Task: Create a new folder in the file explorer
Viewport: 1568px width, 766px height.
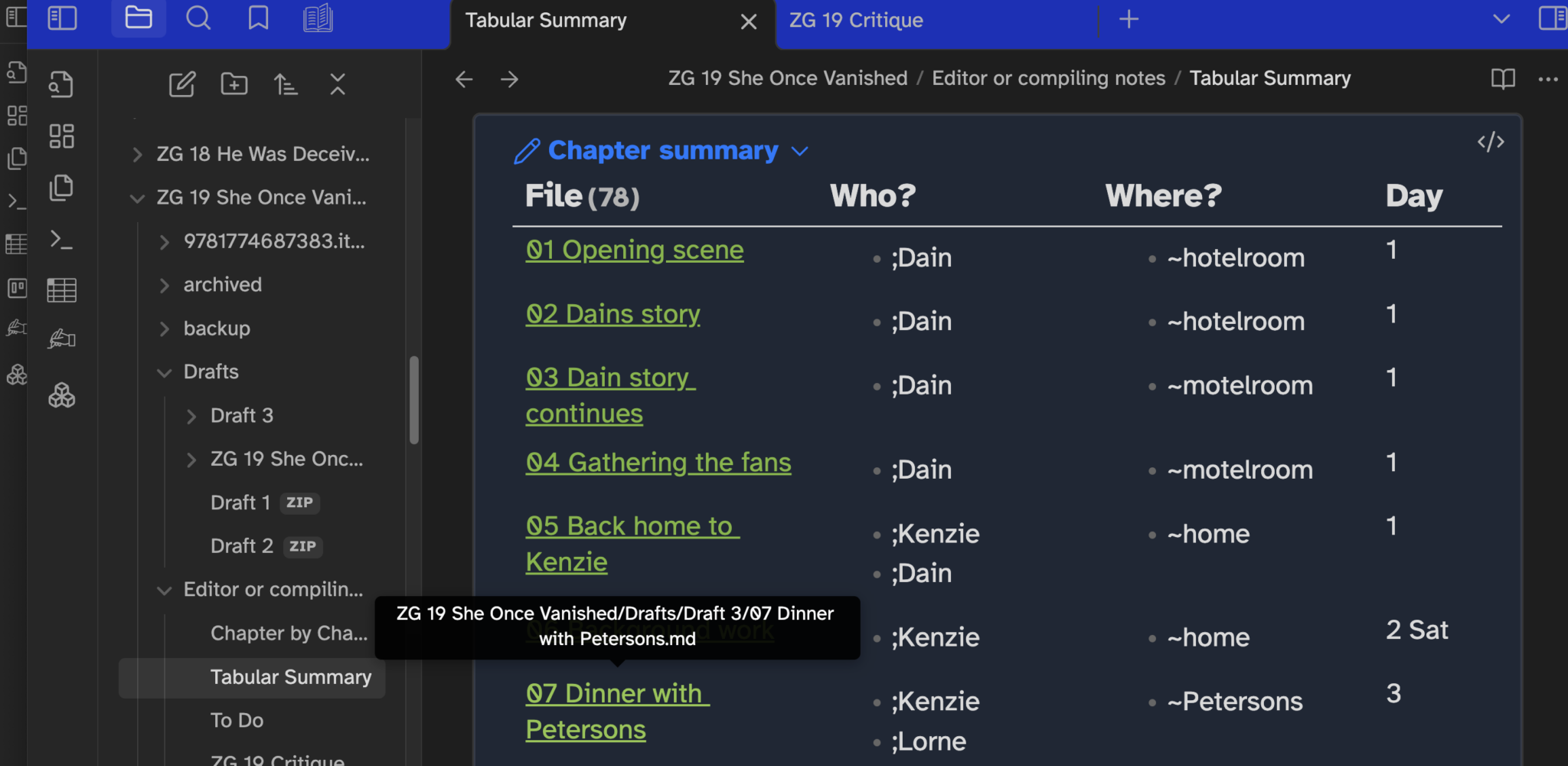Action: pyautogui.click(x=234, y=84)
